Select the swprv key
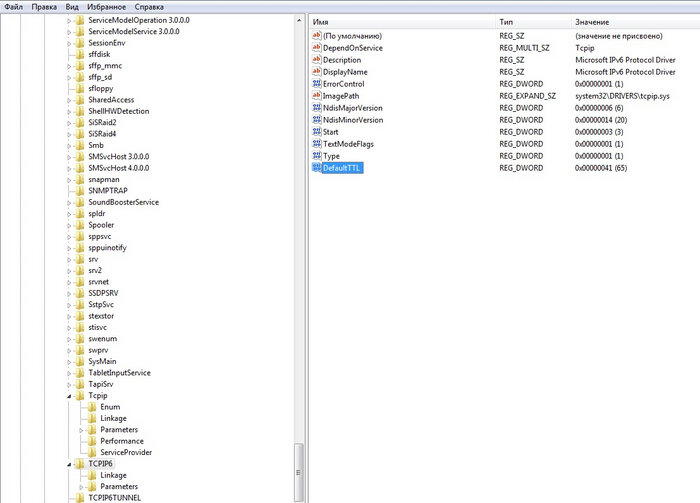The image size is (700, 503). [98, 350]
